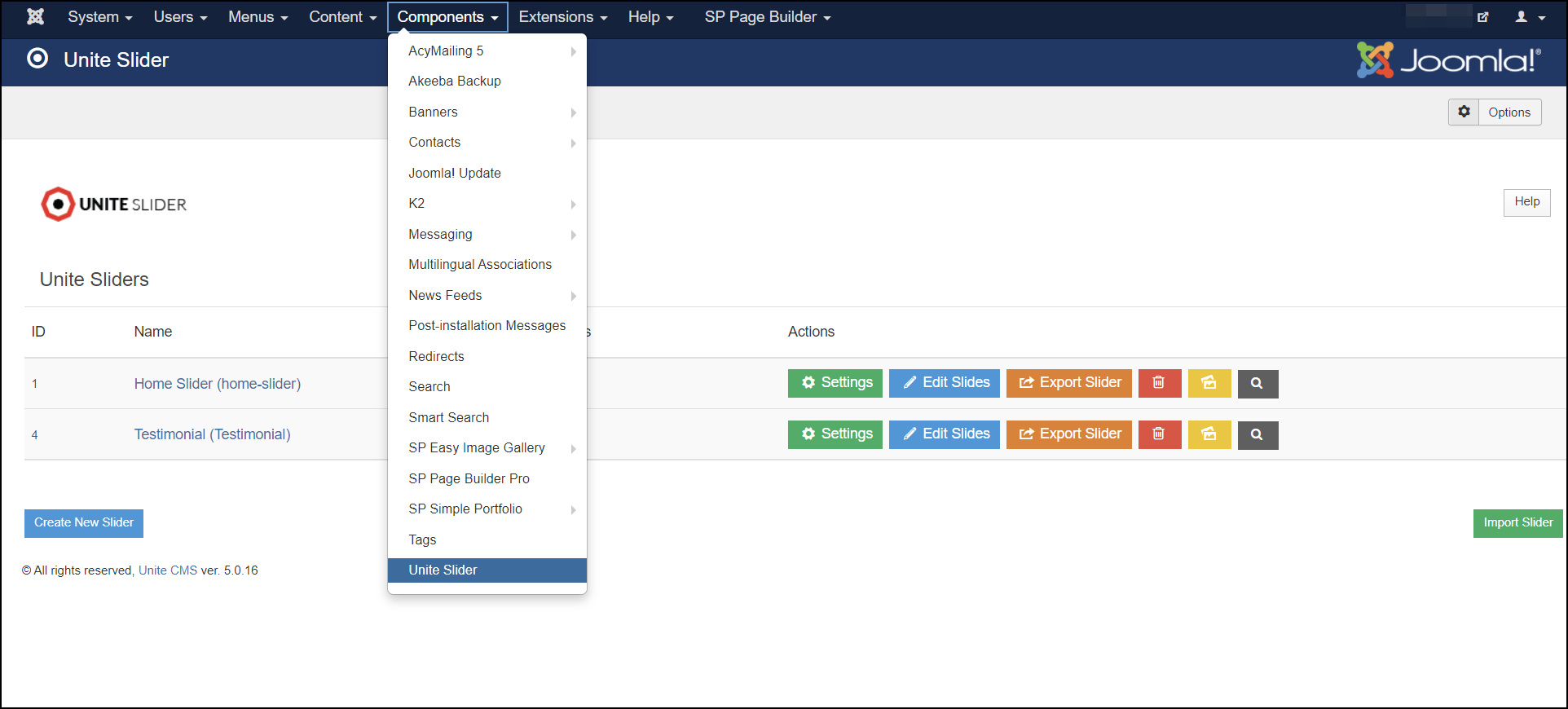Click the yellow duplicate icon for Home Slider
Viewport: 1568px width, 709px height.
[1209, 383]
